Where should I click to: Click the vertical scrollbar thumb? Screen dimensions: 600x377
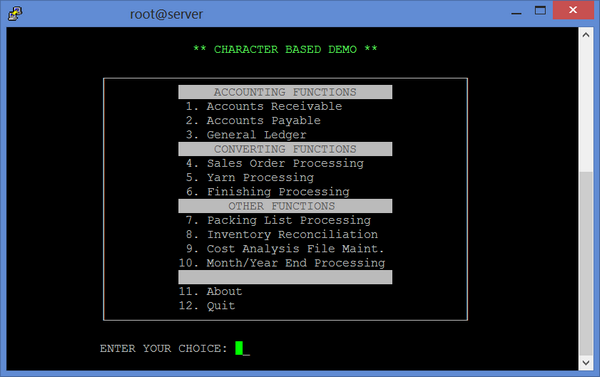coord(586,263)
